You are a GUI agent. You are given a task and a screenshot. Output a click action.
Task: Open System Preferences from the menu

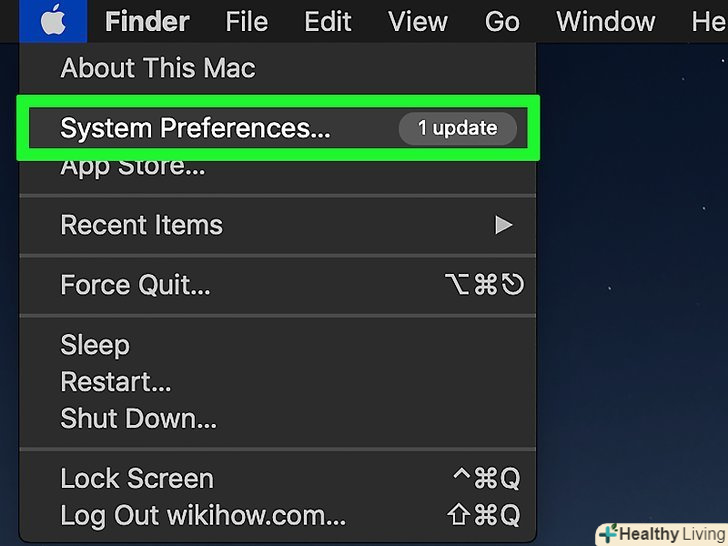pyautogui.click(x=195, y=128)
